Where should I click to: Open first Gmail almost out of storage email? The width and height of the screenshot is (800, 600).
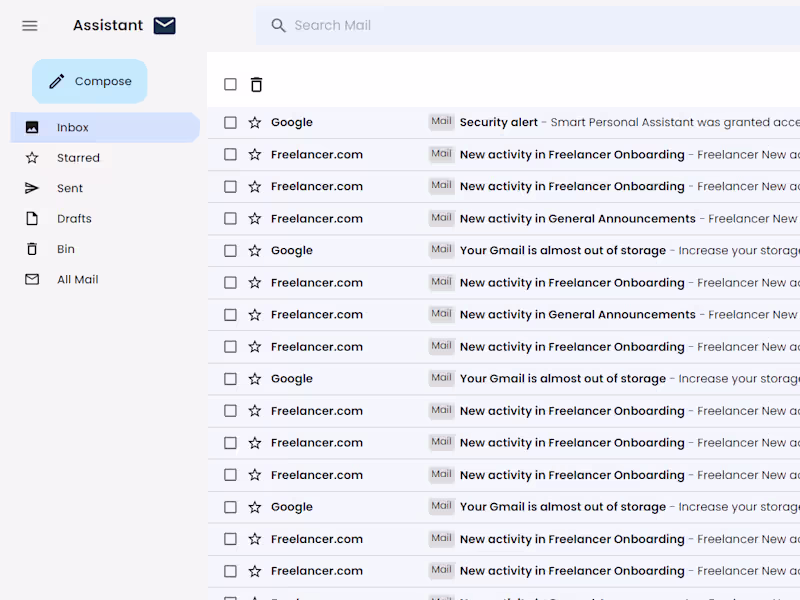pos(600,251)
